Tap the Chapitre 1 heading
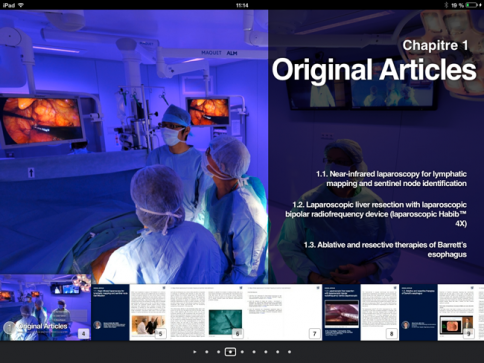This screenshot has width=484, height=363. point(435,45)
